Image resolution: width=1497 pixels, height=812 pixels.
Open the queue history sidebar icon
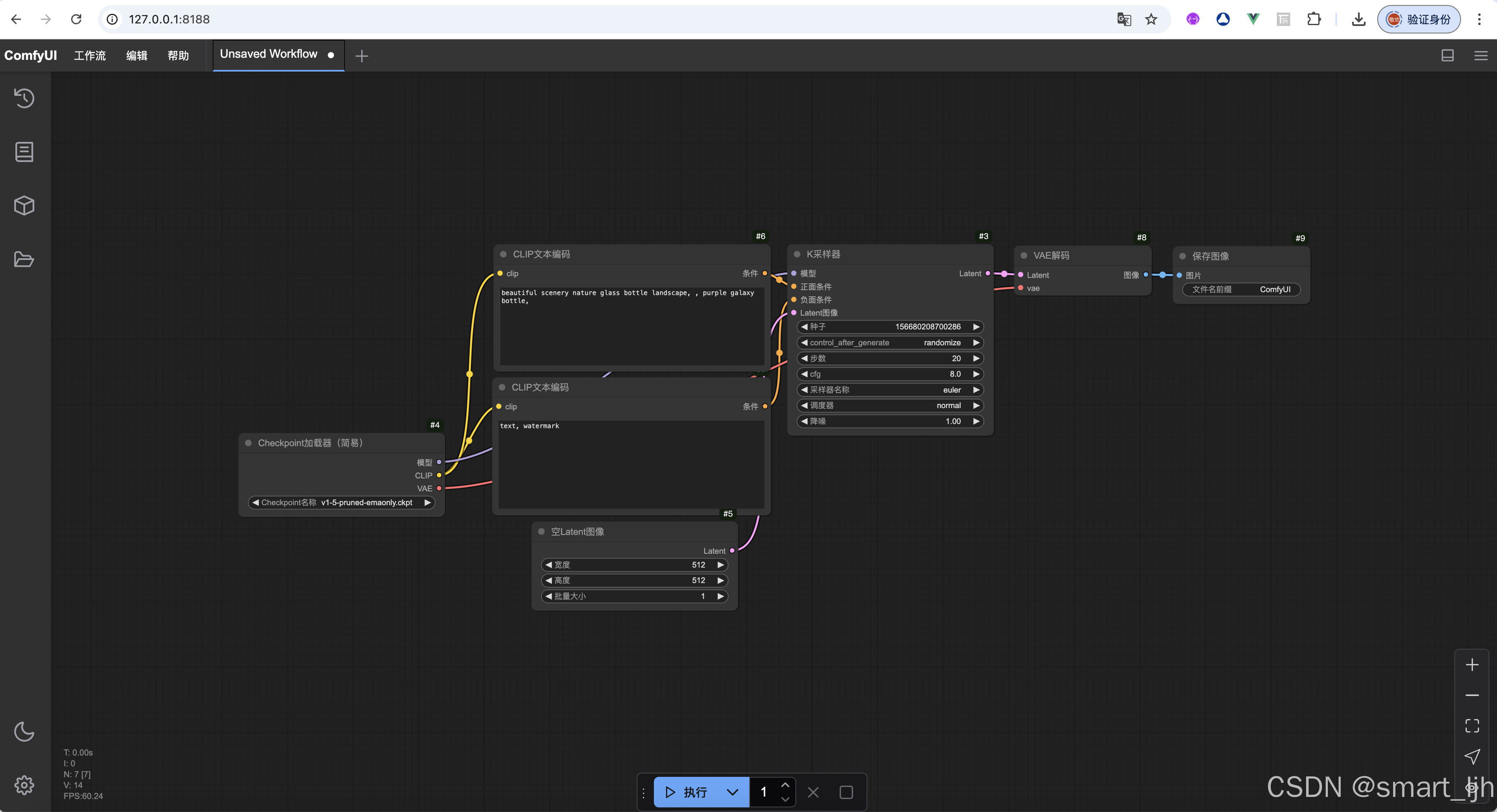24,98
